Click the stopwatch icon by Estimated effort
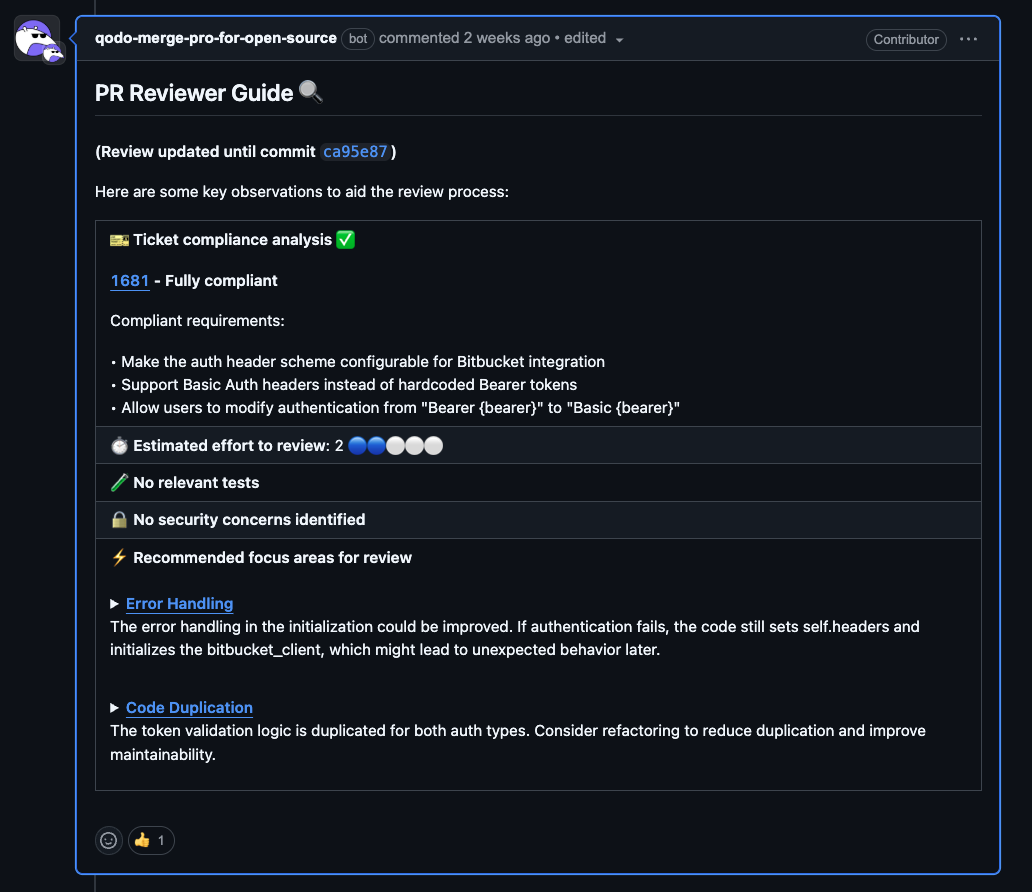 pyautogui.click(x=119, y=446)
